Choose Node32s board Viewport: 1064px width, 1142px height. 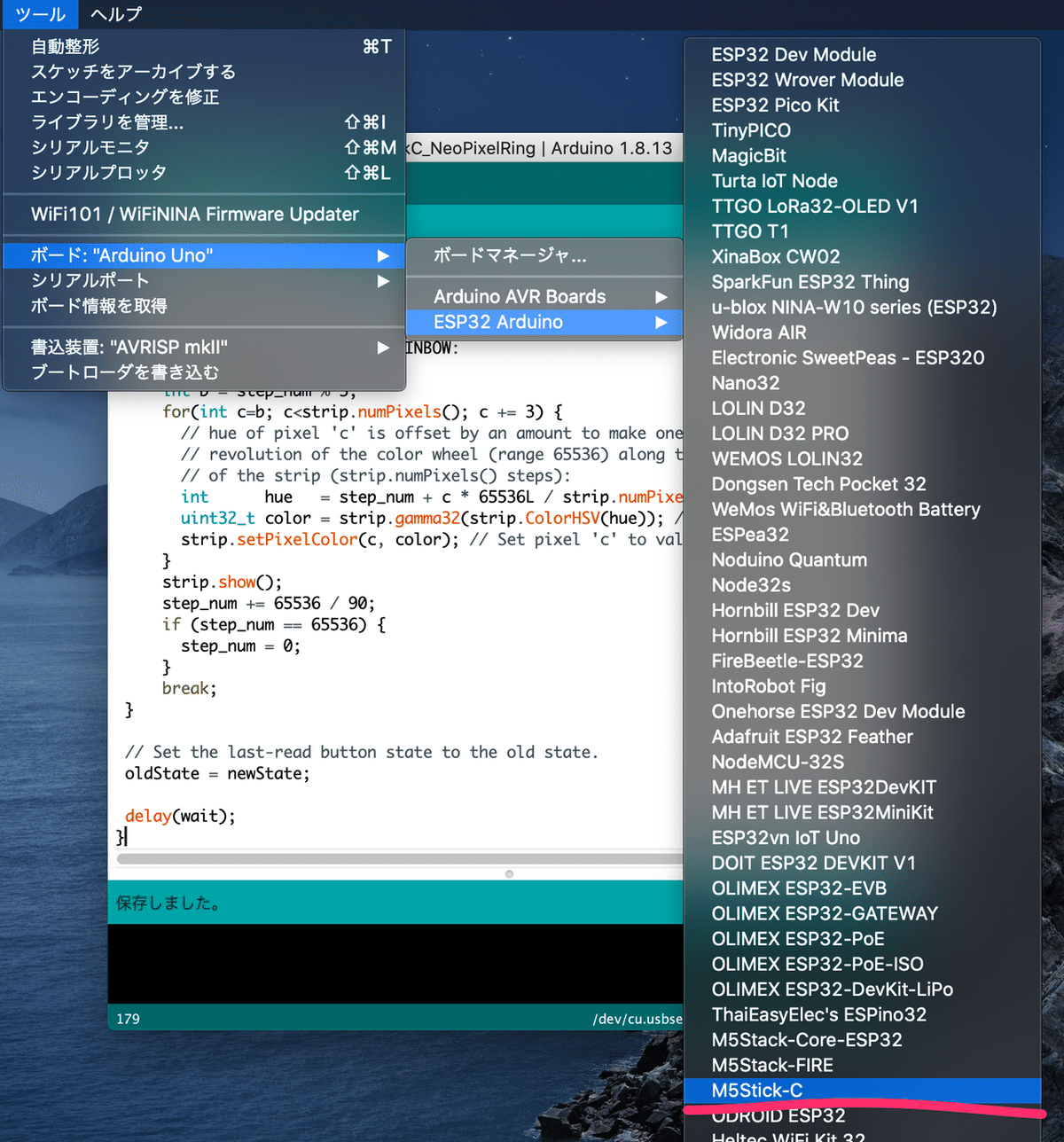[x=862, y=585]
